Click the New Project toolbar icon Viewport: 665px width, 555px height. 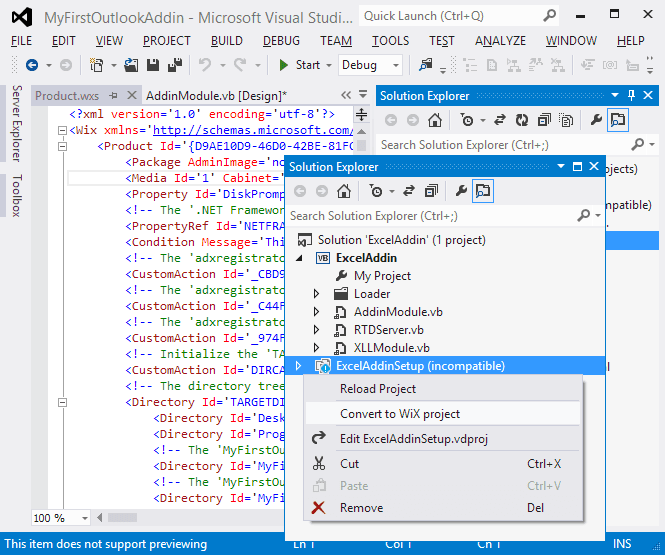tap(97, 65)
